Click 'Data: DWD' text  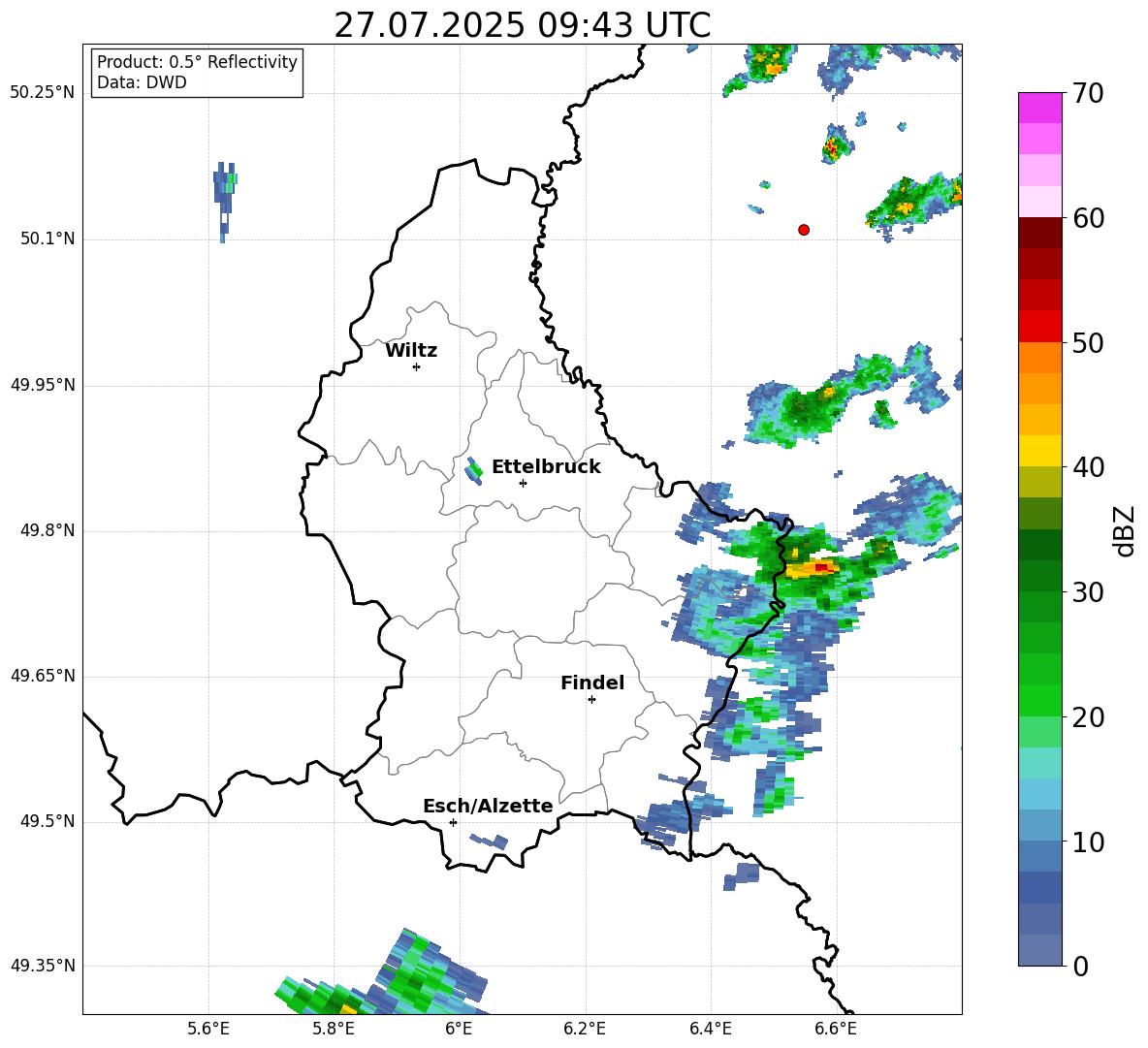[142, 82]
